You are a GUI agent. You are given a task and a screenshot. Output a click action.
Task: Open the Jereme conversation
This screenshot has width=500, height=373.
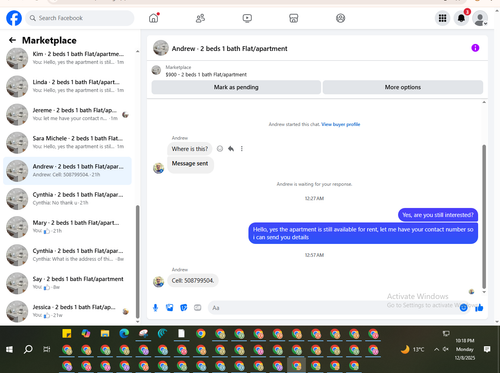[x=68, y=114]
